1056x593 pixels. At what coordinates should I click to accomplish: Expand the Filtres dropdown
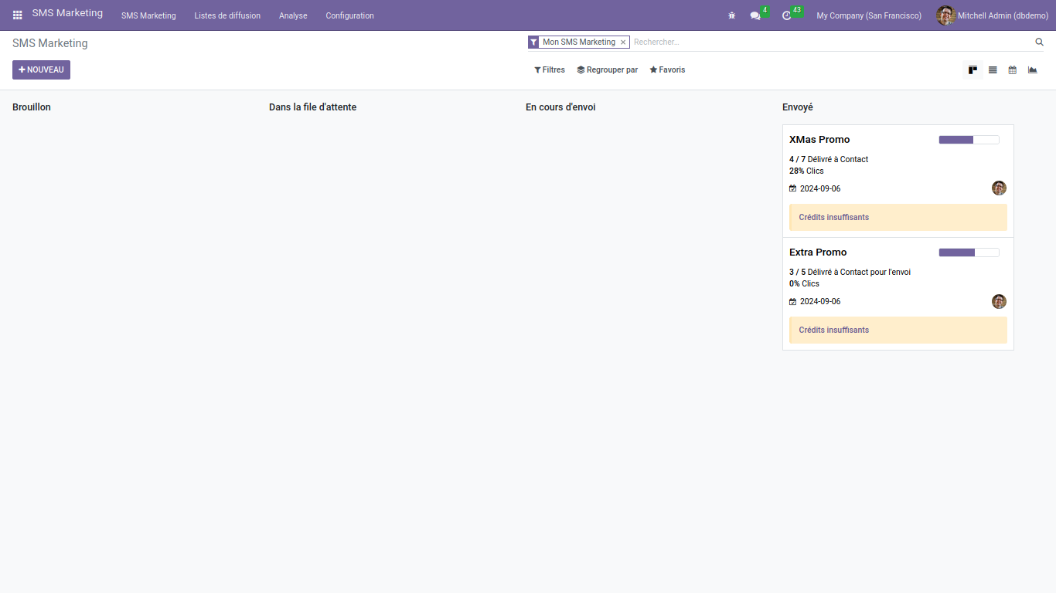[x=549, y=70]
